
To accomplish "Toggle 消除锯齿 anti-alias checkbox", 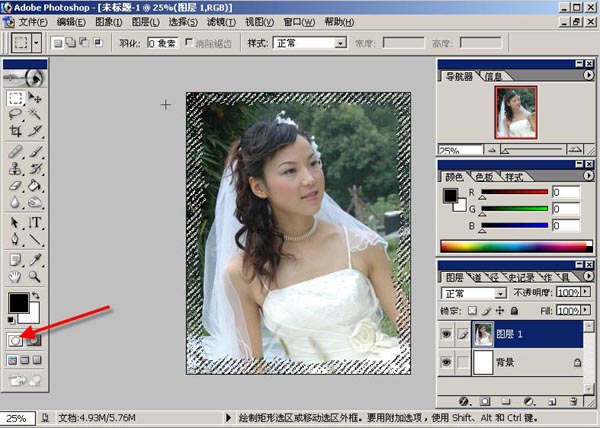I will point(189,42).
